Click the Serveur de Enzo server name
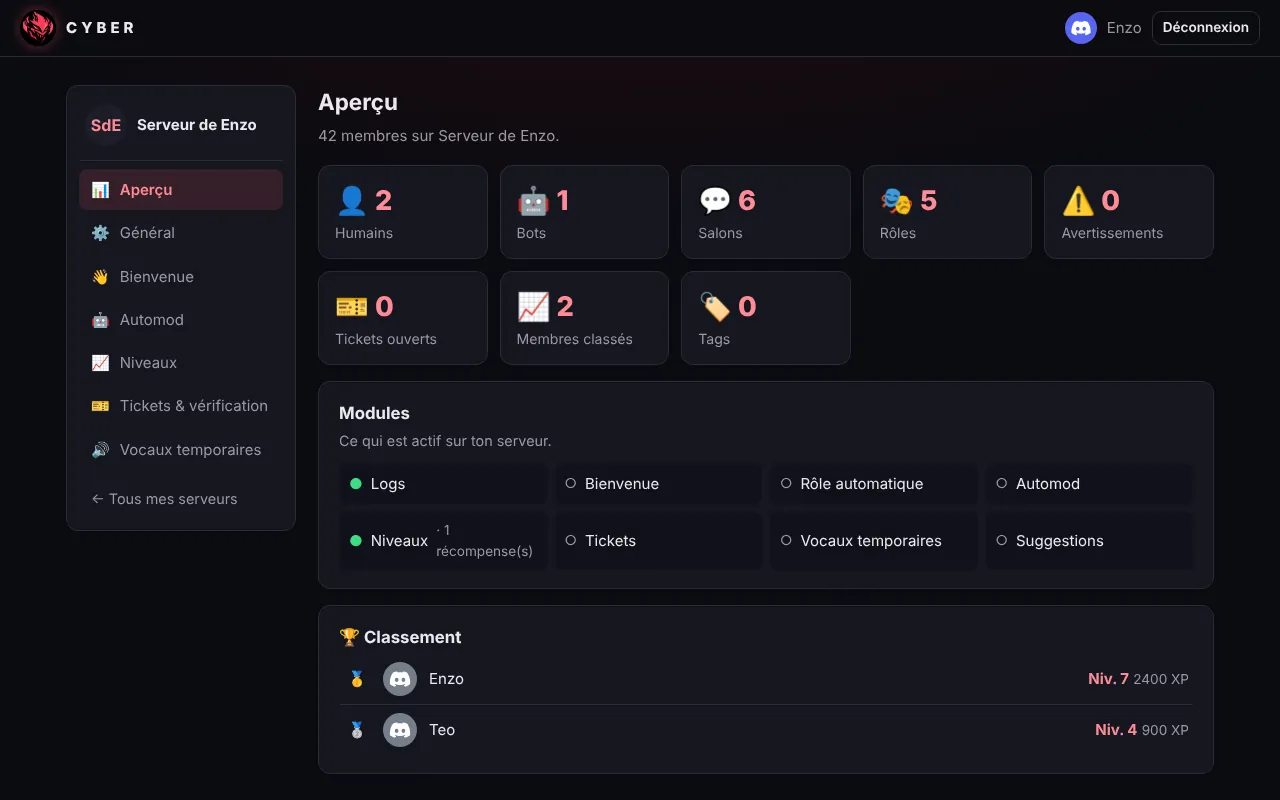Viewport: 1280px width, 800px height. point(197,125)
